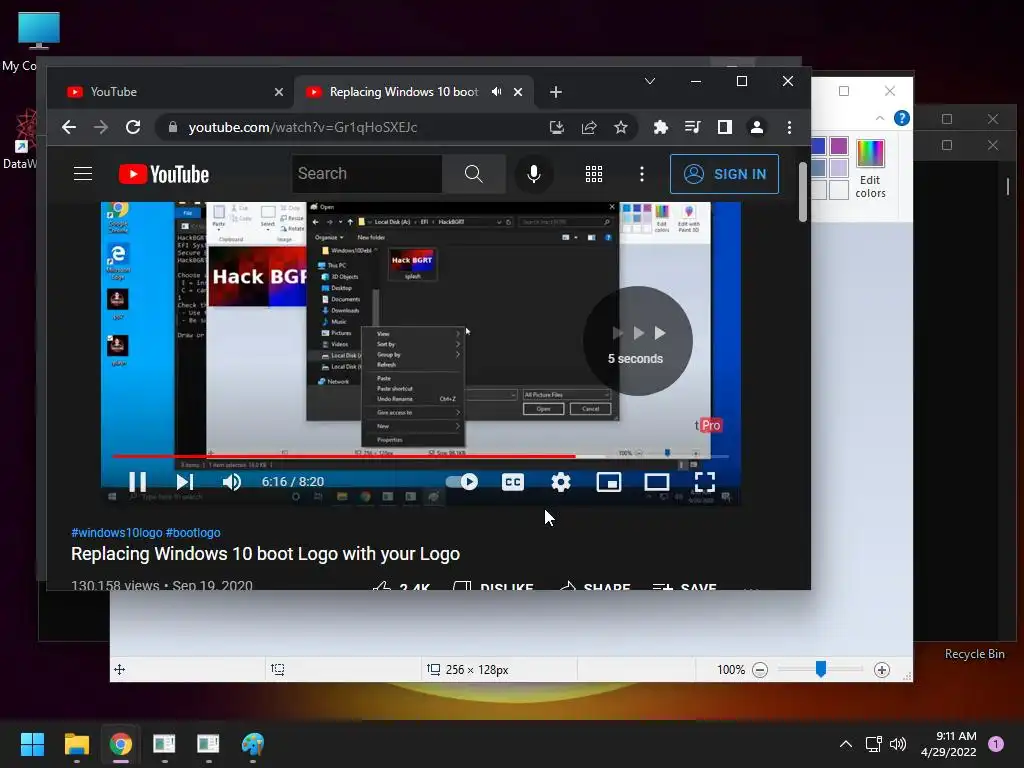
Task: Zoom out in Paint status bar
Action: point(760,669)
